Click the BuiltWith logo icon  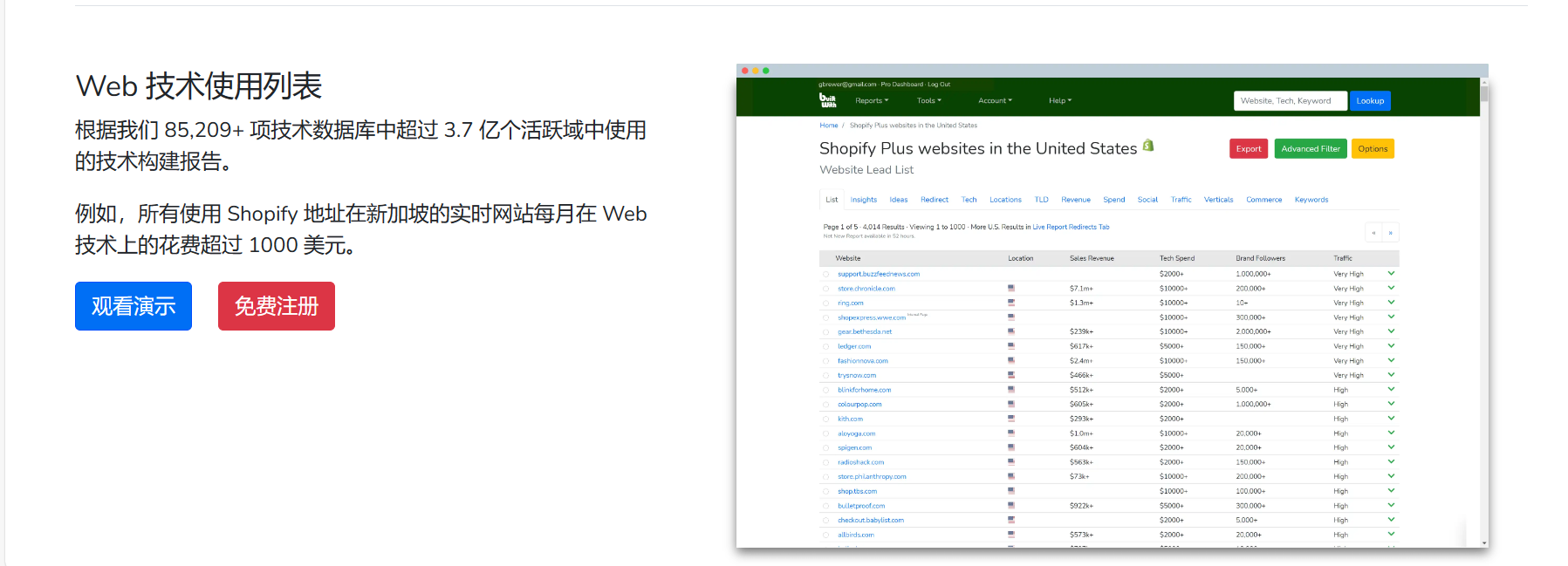827,100
